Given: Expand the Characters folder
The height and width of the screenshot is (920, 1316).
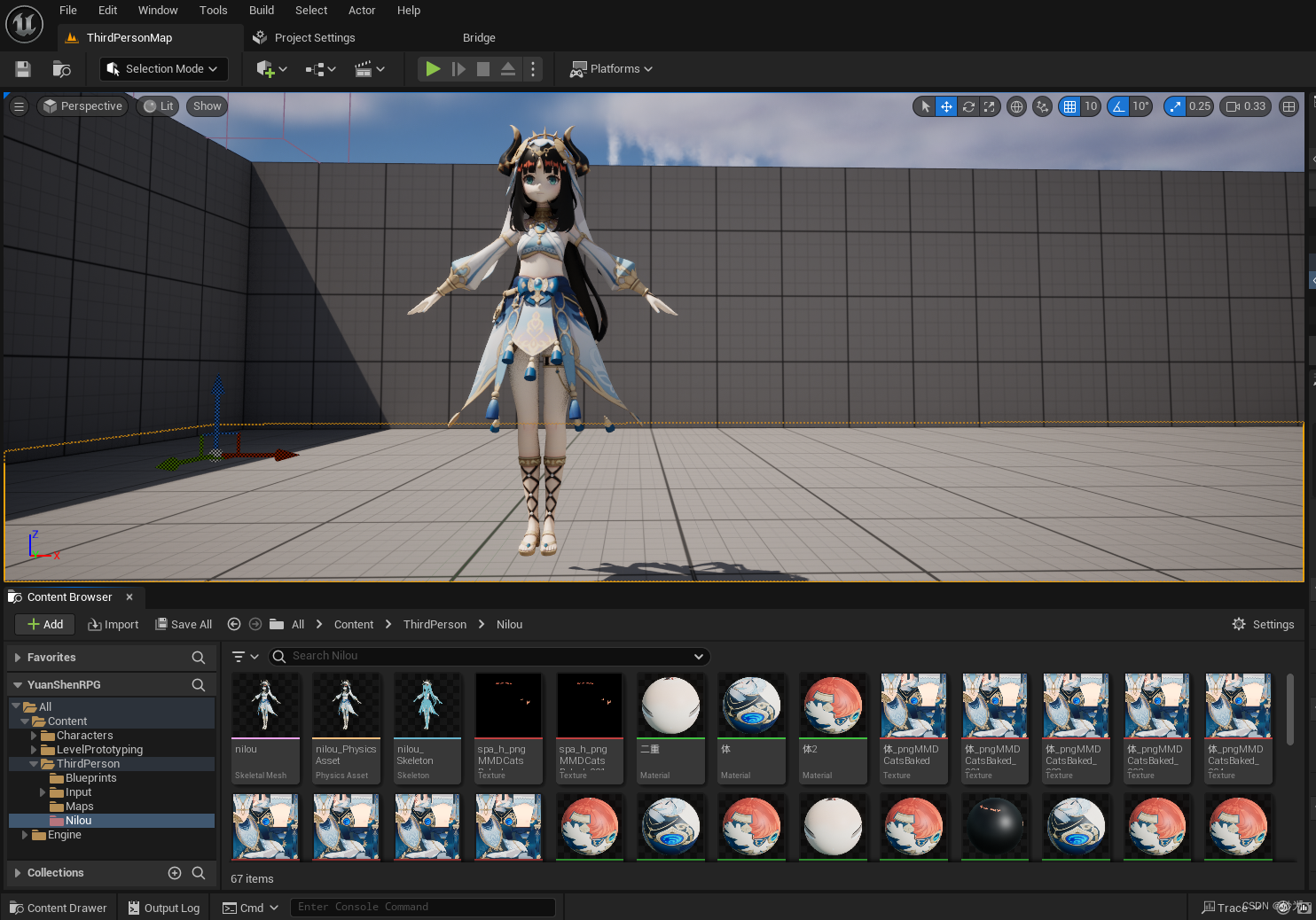Looking at the screenshot, I should point(34,736).
